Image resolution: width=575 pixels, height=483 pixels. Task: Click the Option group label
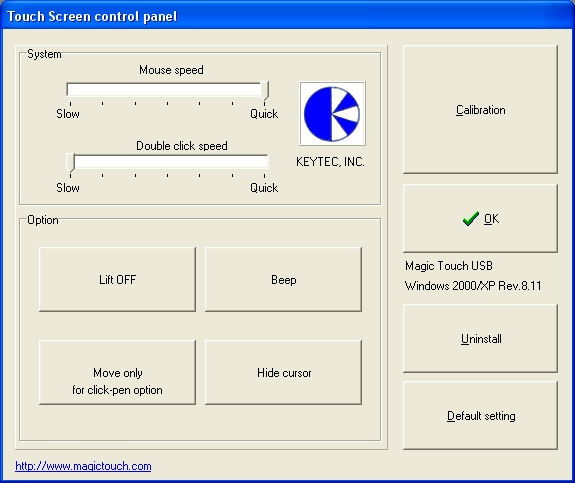[x=43, y=220]
